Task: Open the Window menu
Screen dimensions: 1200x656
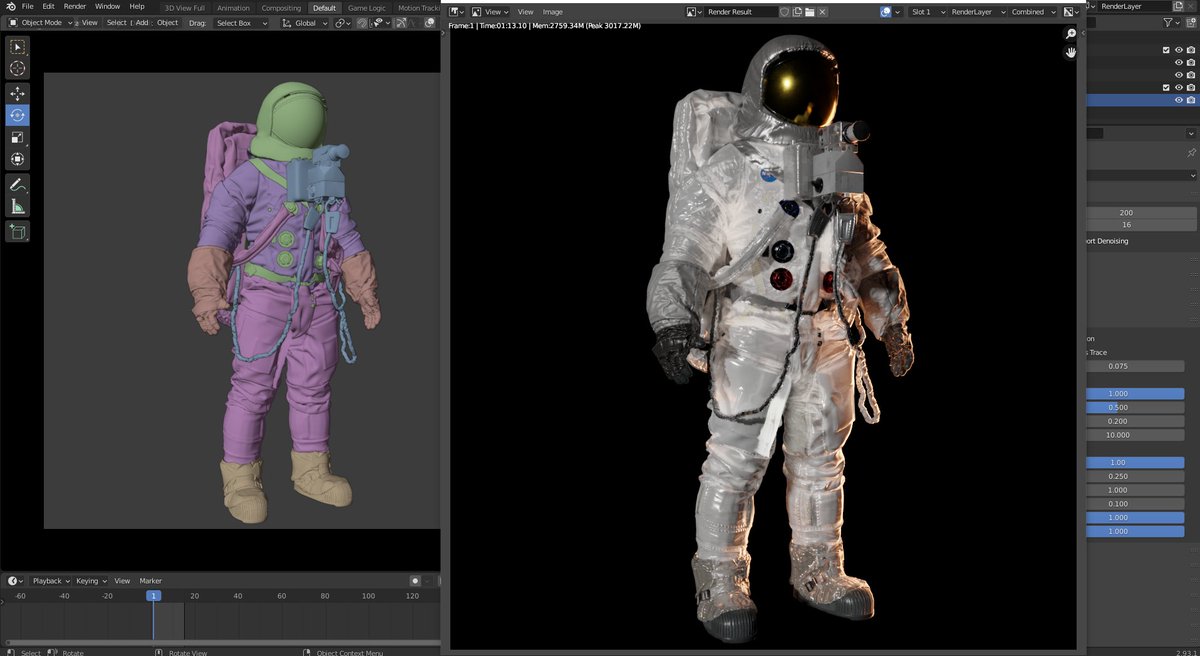Action: [x=107, y=6]
